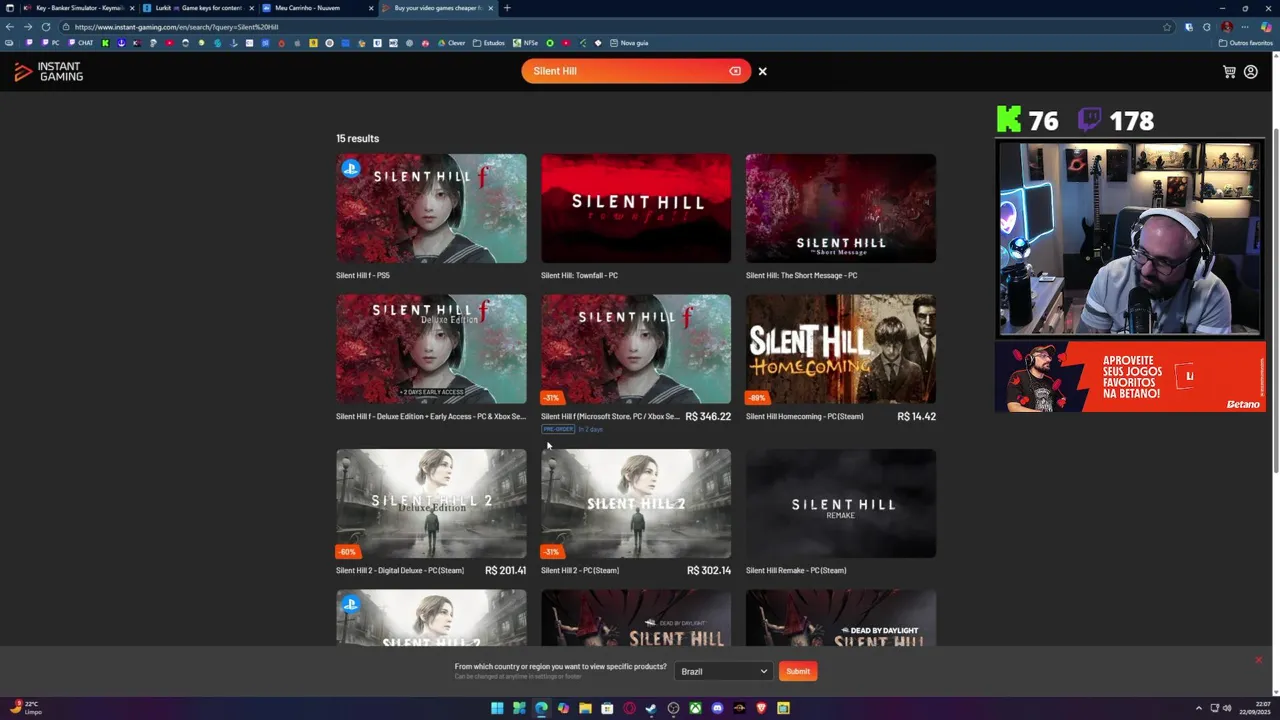Open Edge settings and more menu
This screenshot has width=1280, height=720.
(x=1246, y=27)
